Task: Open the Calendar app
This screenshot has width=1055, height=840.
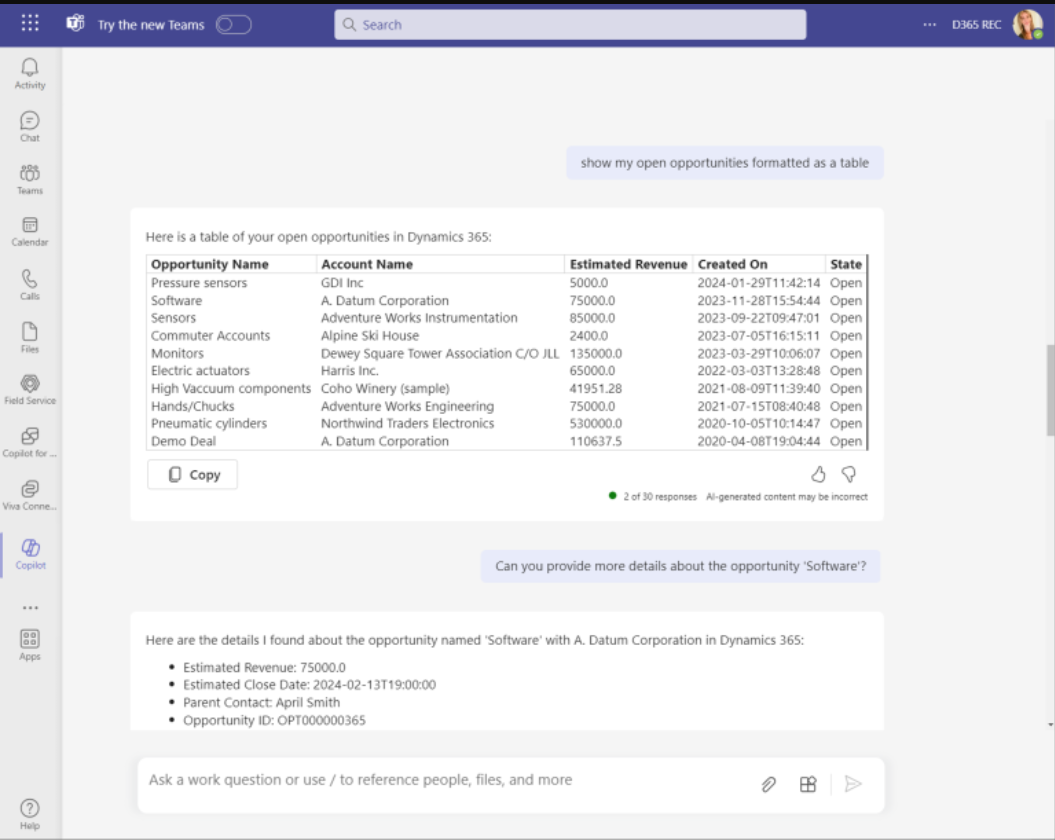Action: (x=30, y=232)
